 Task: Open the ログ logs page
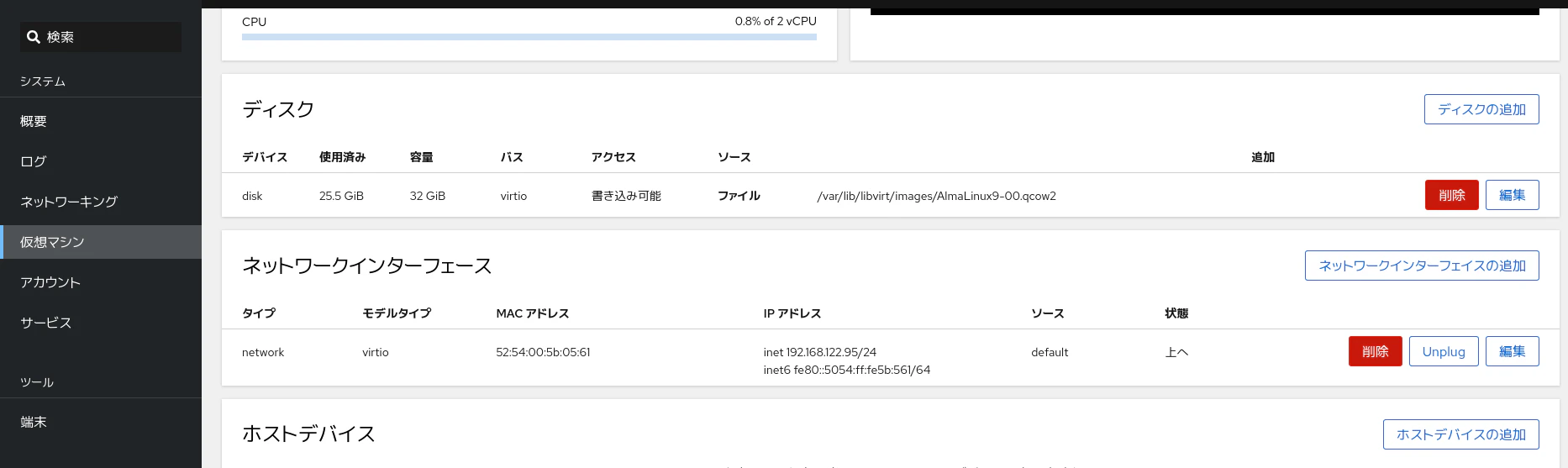101,161
